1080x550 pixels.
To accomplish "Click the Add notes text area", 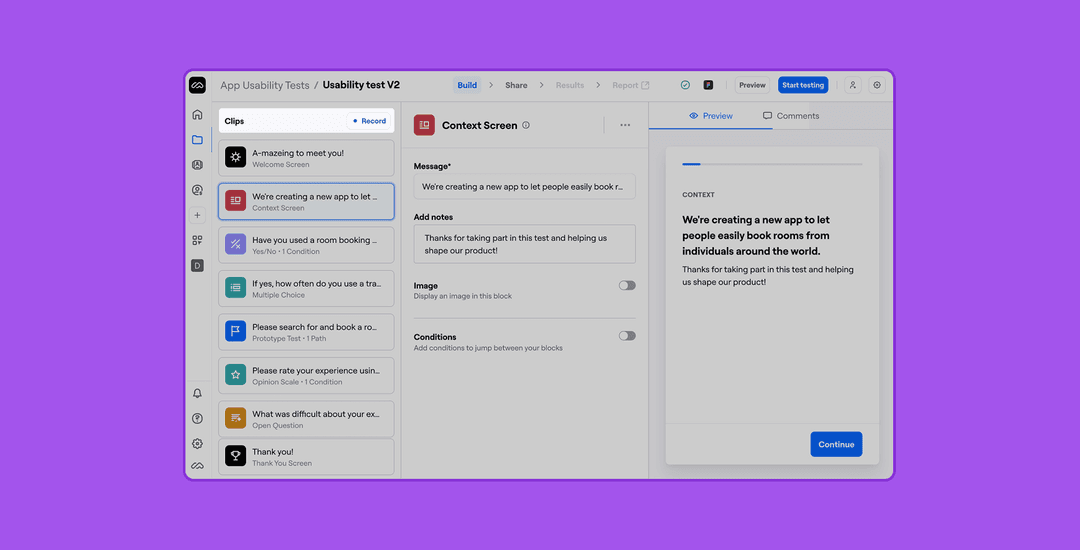I will point(524,244).
